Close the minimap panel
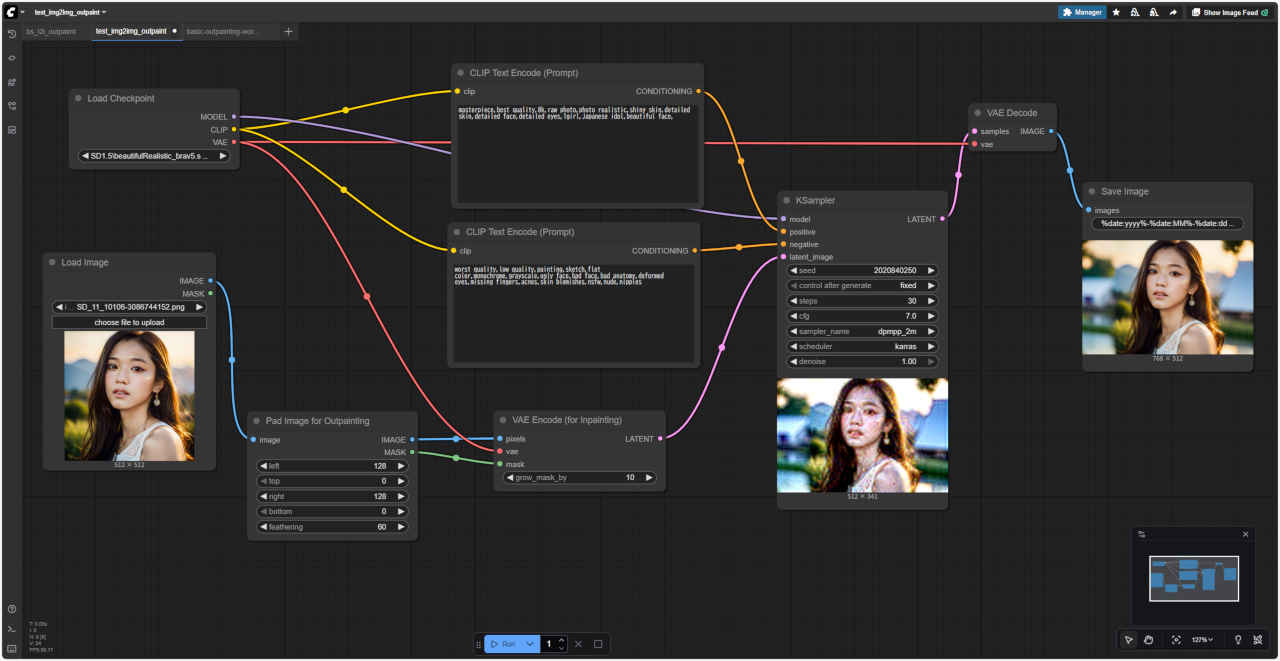The width and height of the screenshot is (1280, 661). 1245,534
